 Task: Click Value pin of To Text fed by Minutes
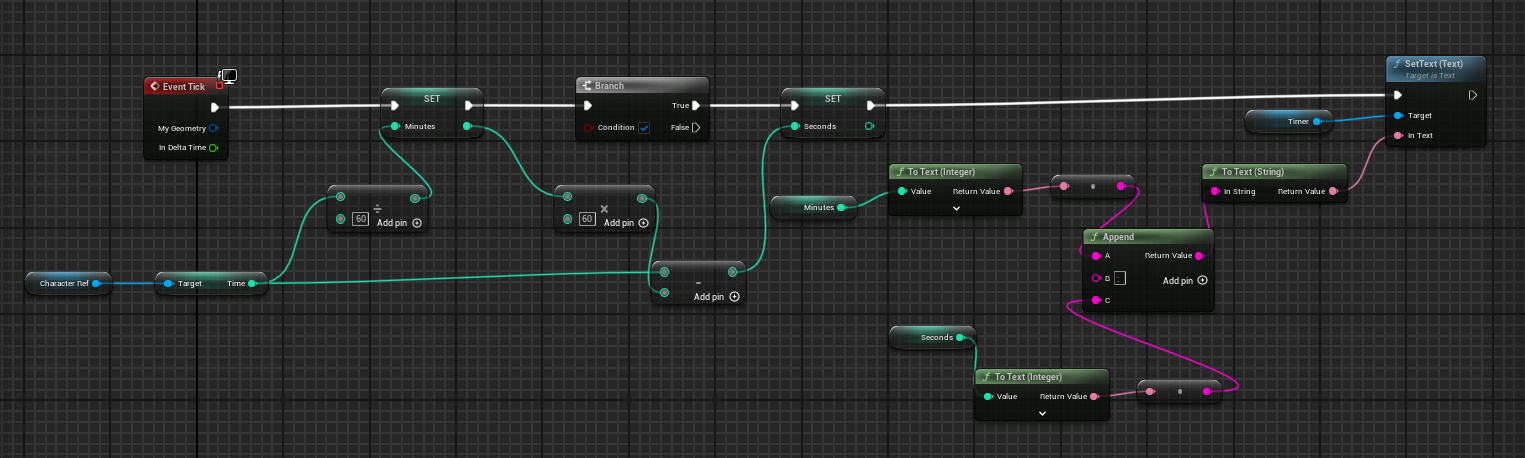(902, 191)
